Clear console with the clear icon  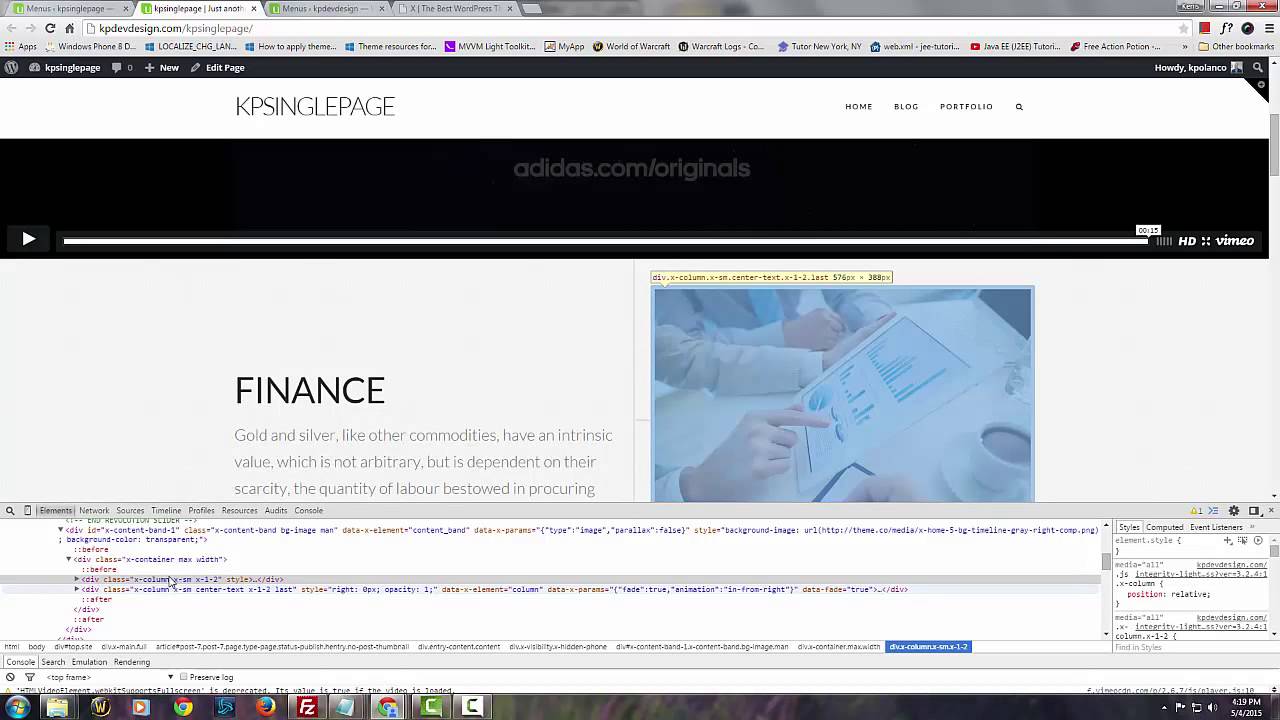(x=10, y=677)
